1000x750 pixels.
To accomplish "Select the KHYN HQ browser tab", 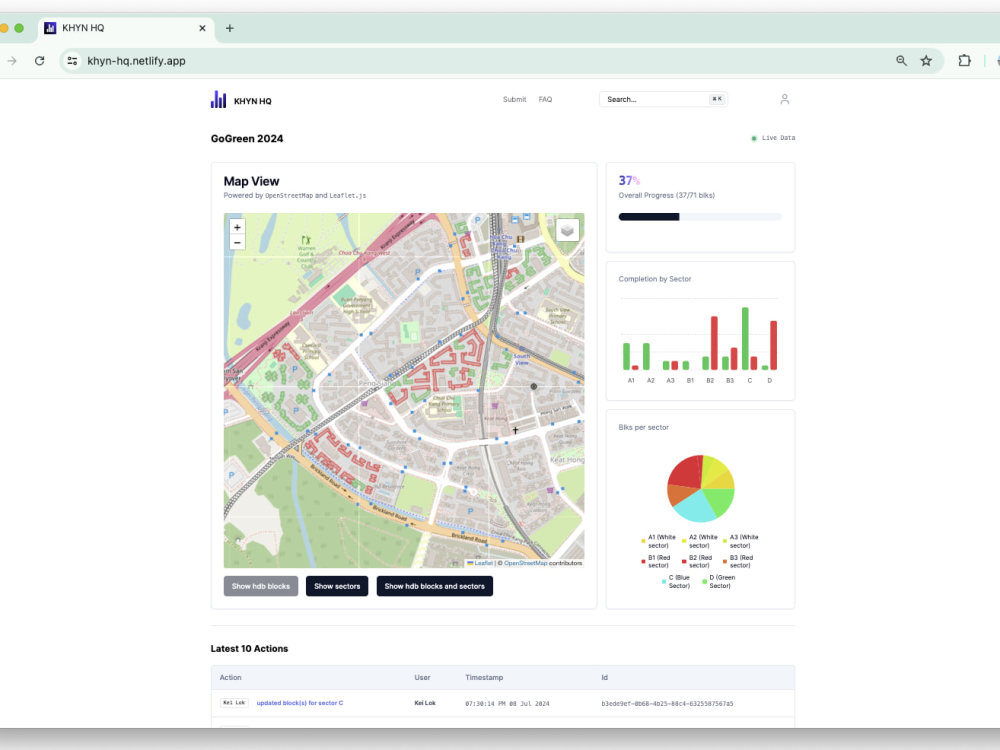I will pos(126,28).
